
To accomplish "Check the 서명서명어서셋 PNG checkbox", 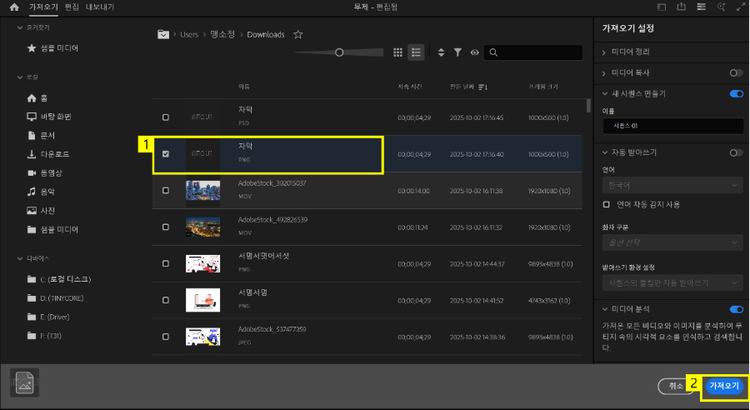I will [165, 264].
